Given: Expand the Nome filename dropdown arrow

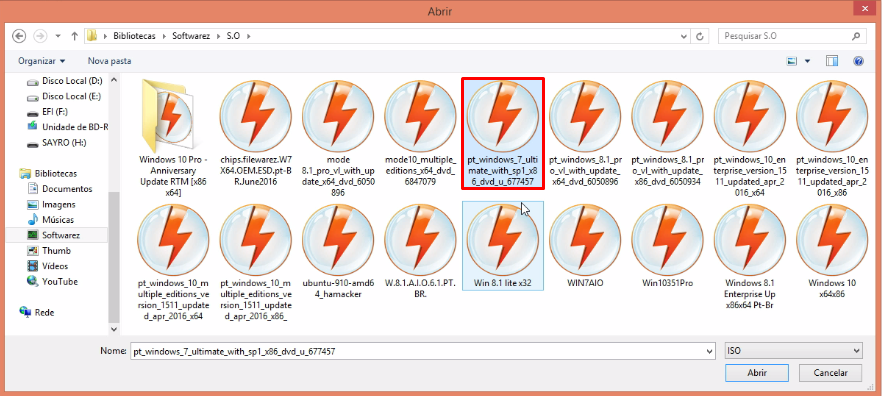Looking at the screenshot, I should click(x=709, y=351).
